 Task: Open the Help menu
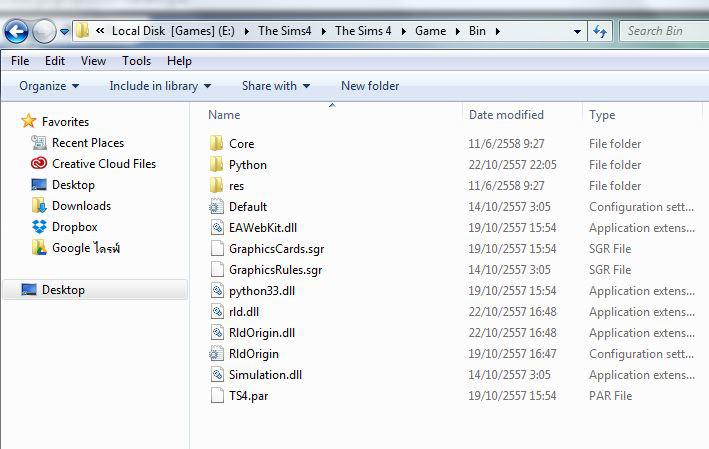click(179, 61)
